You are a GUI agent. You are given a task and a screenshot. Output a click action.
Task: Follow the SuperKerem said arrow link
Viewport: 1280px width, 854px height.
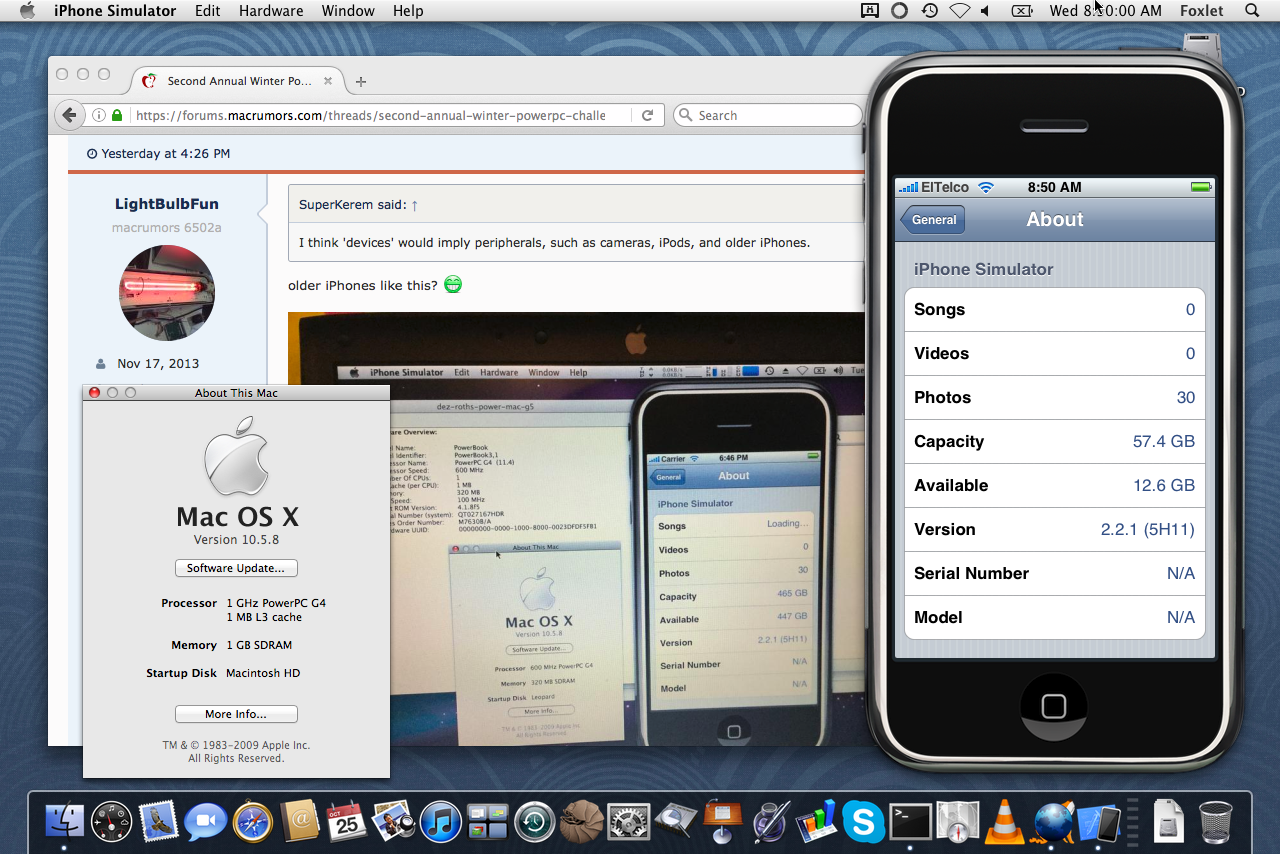coord(414,204)
